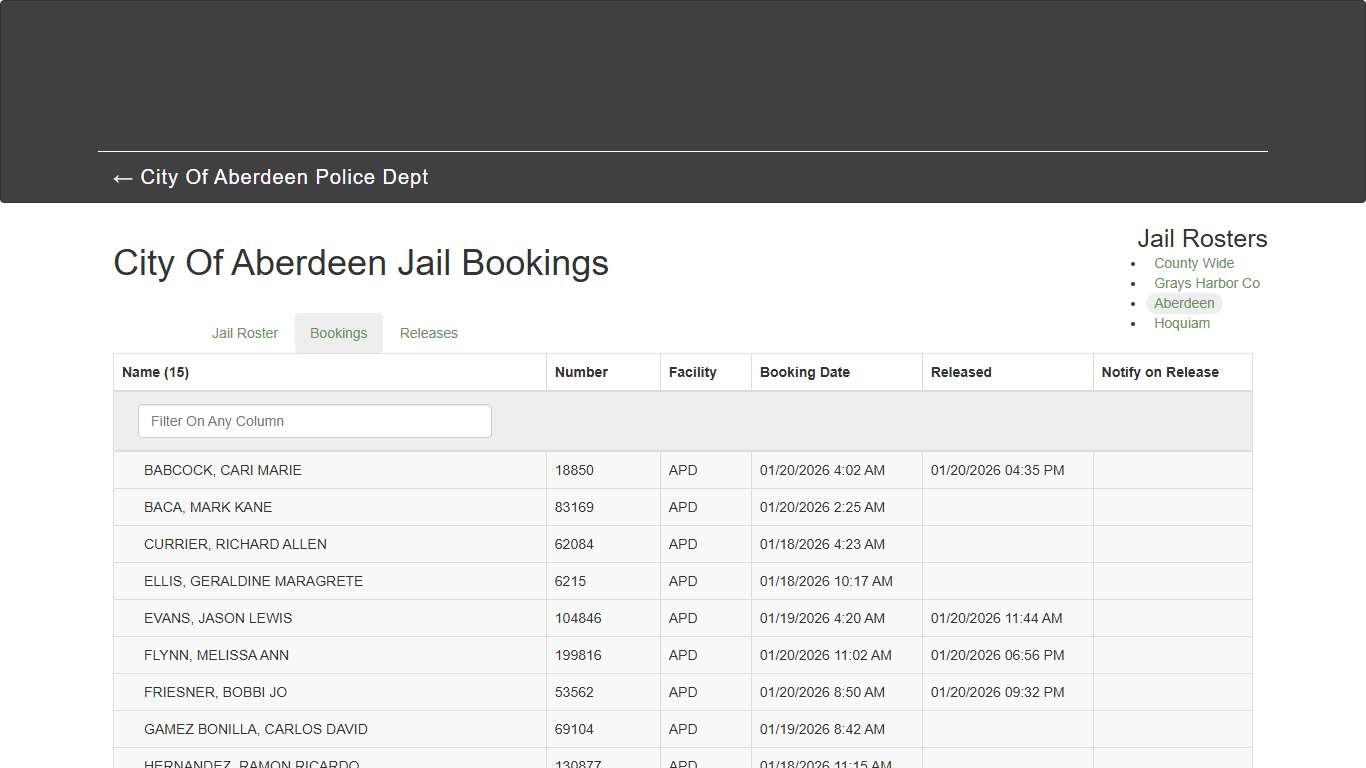Image resolution: width=1366 pixels, height=768 pixels.
Task: Sort the table by Released column
Action: (x=960, y=371)
